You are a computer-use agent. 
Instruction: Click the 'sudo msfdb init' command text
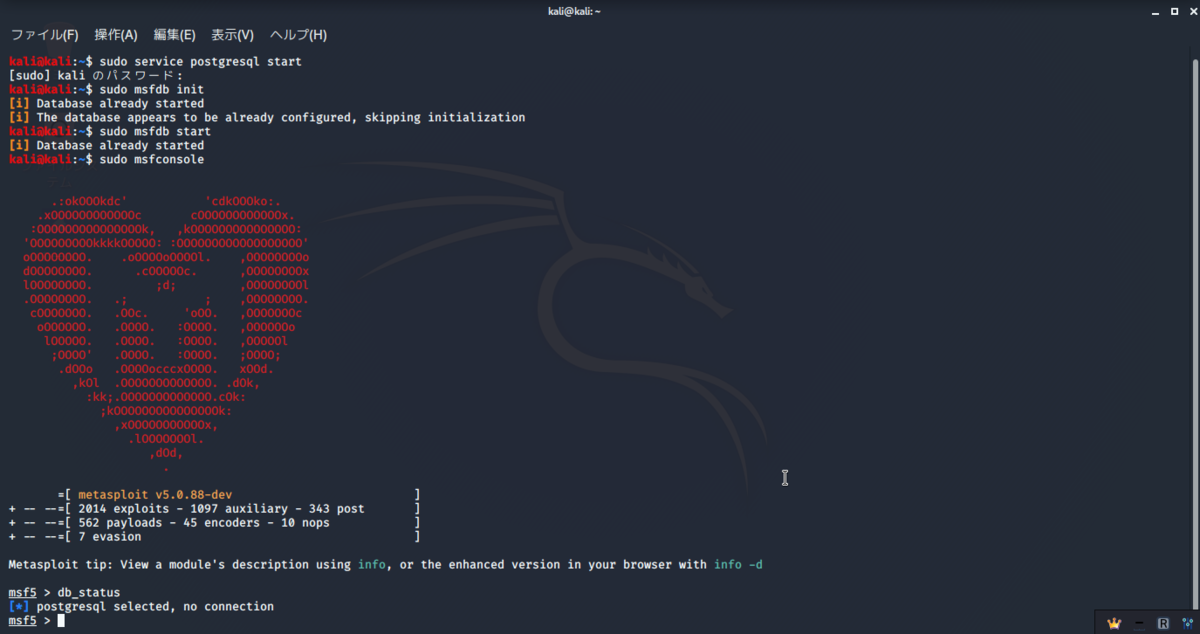coord(152,90)
